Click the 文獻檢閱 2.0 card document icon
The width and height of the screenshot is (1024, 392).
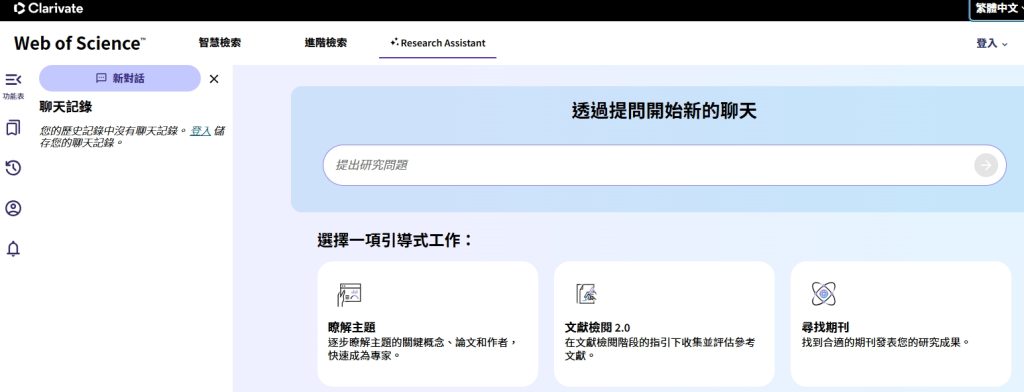point(586,294)
